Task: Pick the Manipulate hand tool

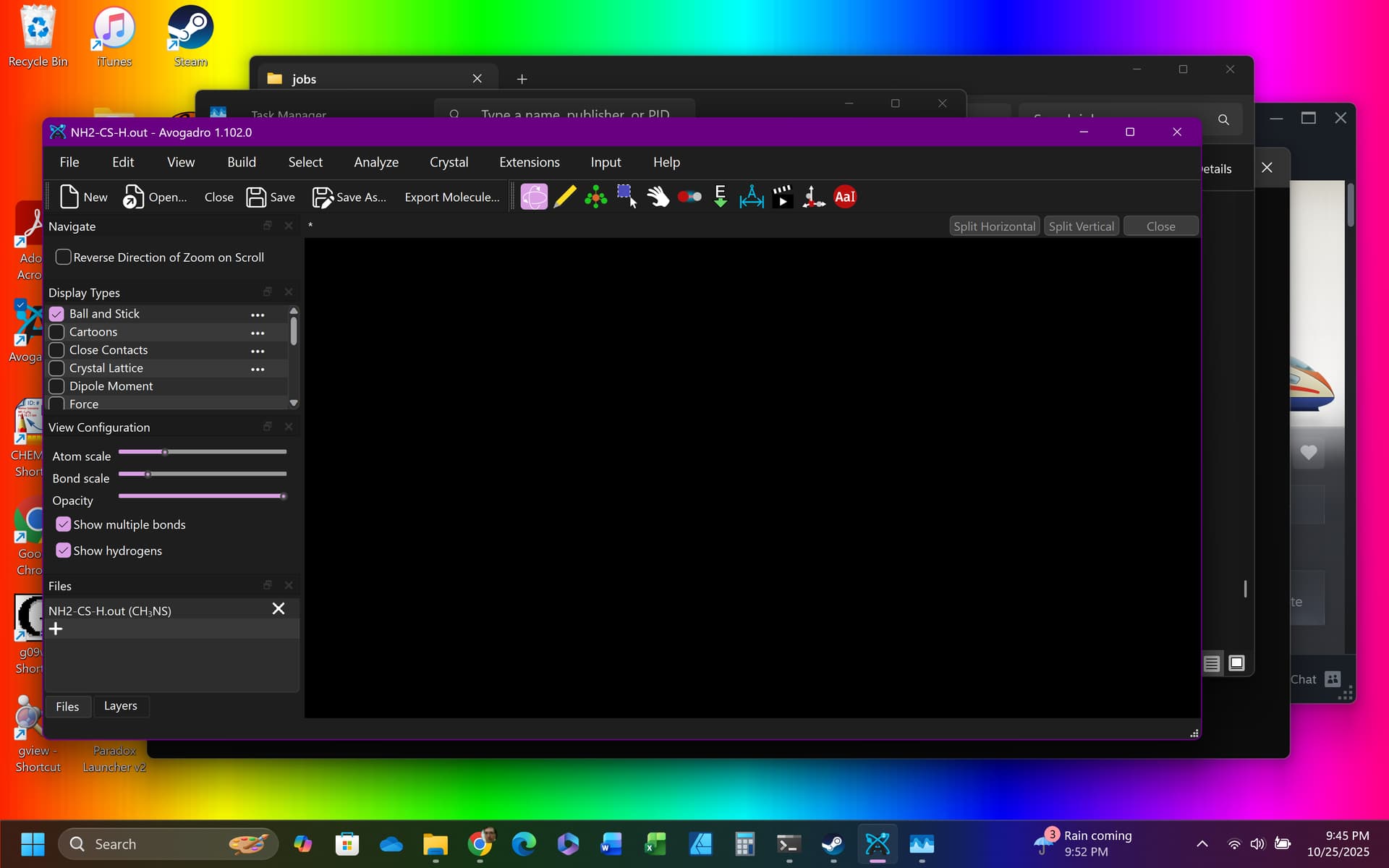Action: [x=658, y=197]
